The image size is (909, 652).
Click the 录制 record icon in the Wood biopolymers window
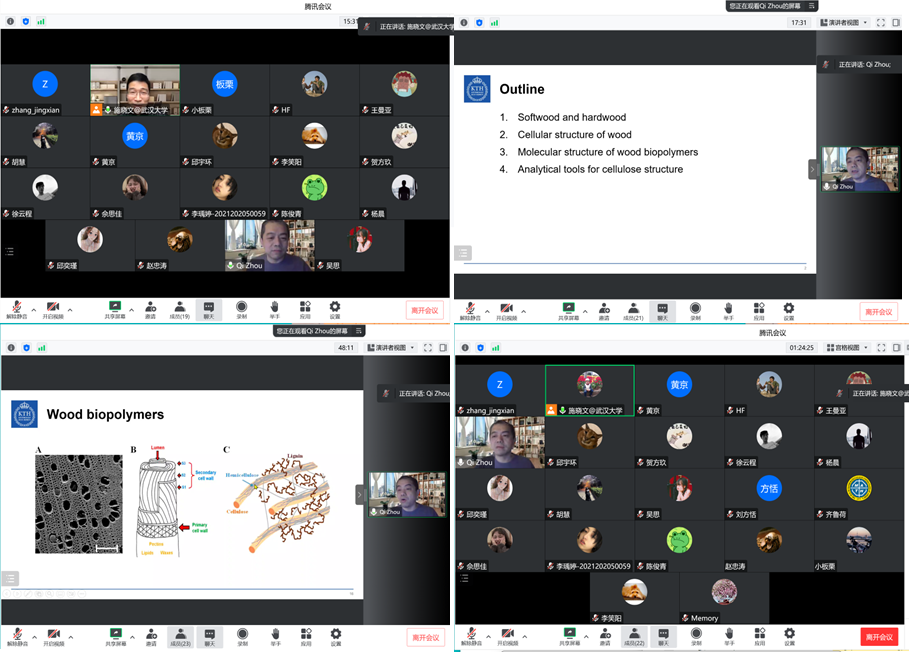[241, 636]
